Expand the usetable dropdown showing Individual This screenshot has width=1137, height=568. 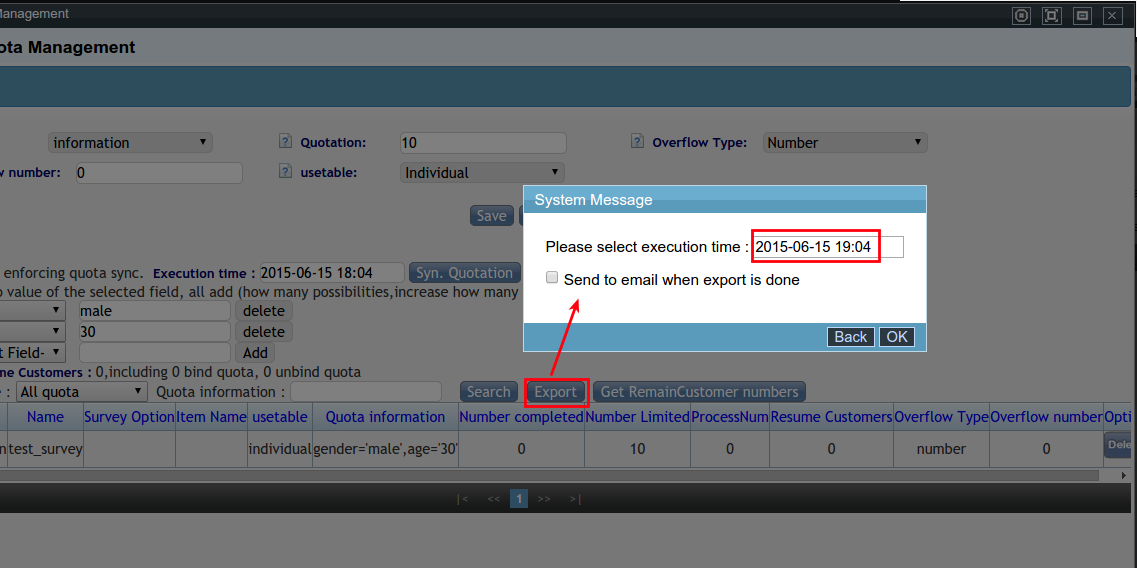(482, 173)
